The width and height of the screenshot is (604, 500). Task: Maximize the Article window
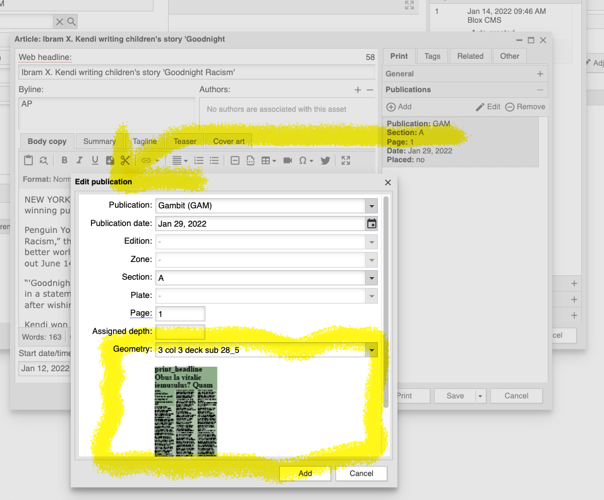pos(531,40)
